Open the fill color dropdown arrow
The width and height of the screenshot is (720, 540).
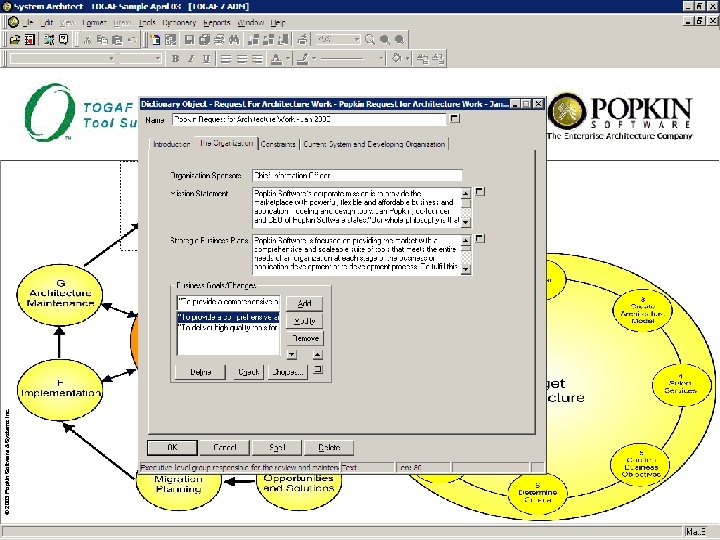pos(407,58)
